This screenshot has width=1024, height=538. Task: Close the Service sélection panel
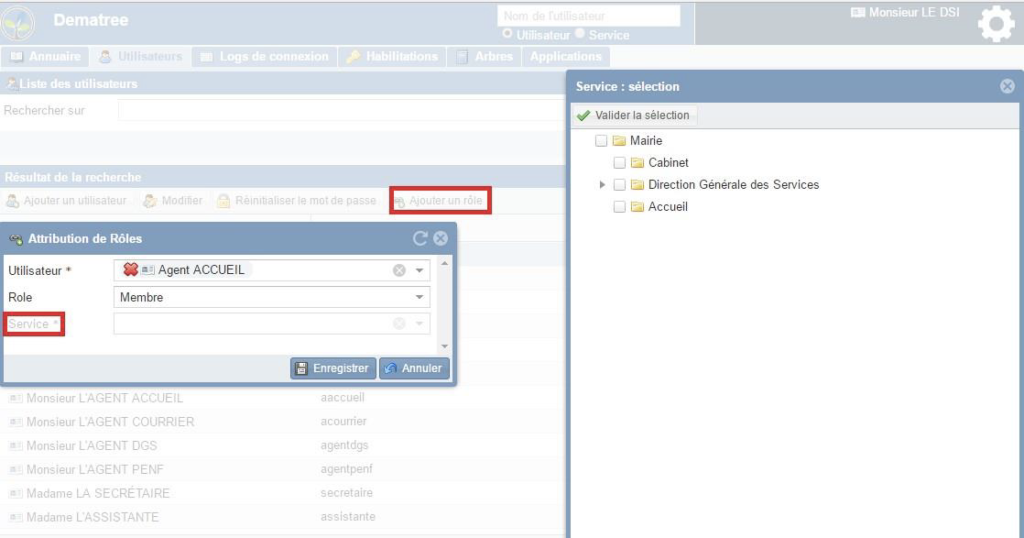1007,86
